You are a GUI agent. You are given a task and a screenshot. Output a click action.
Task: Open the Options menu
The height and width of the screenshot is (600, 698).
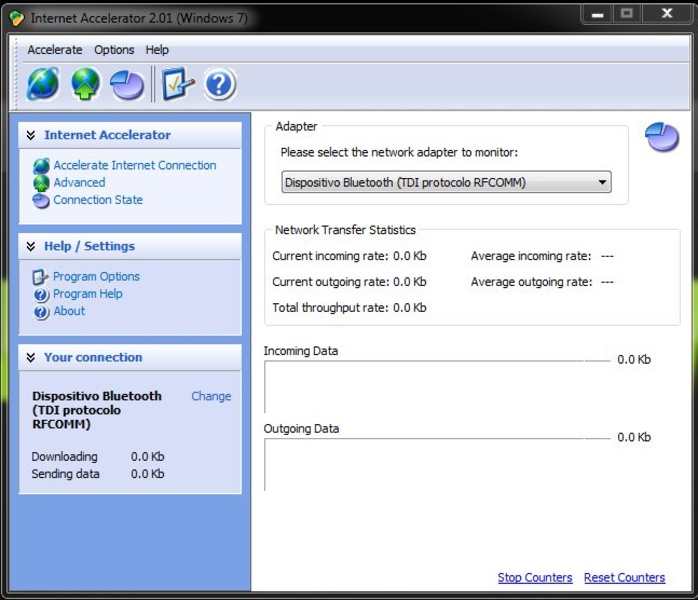(114, 50)
